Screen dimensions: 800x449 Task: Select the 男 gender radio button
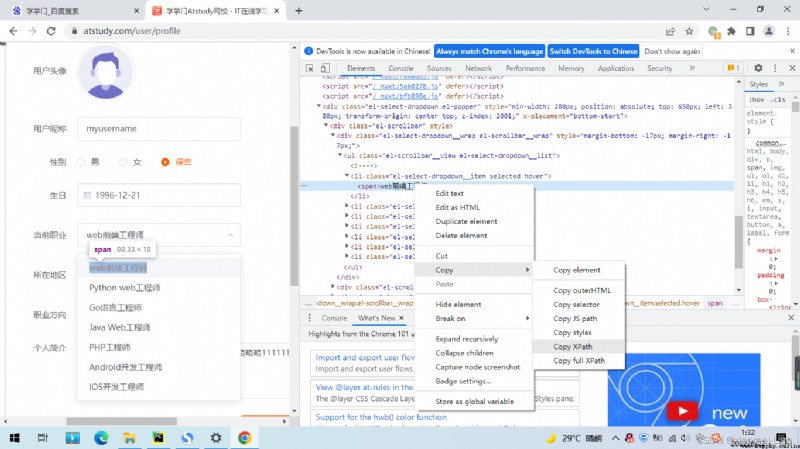click(x=81, y=162)
